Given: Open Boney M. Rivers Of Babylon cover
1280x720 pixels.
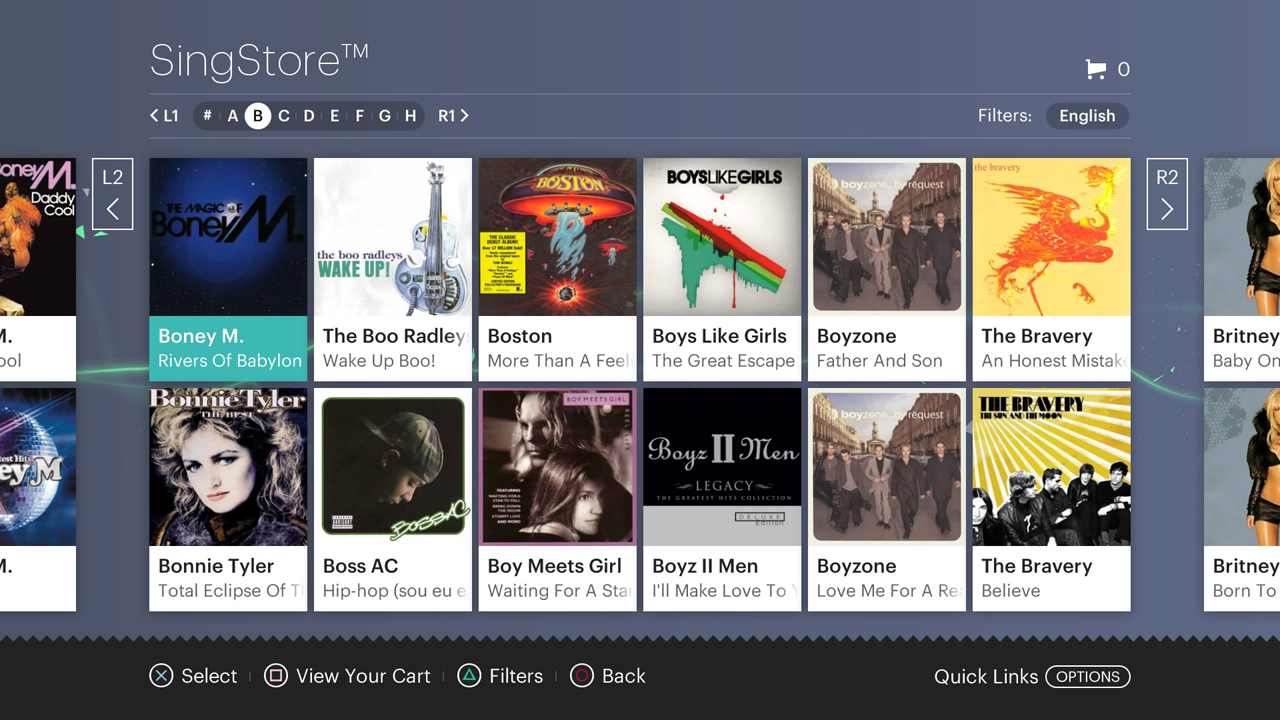Looking at the screenshot, I should coord(229,237).
